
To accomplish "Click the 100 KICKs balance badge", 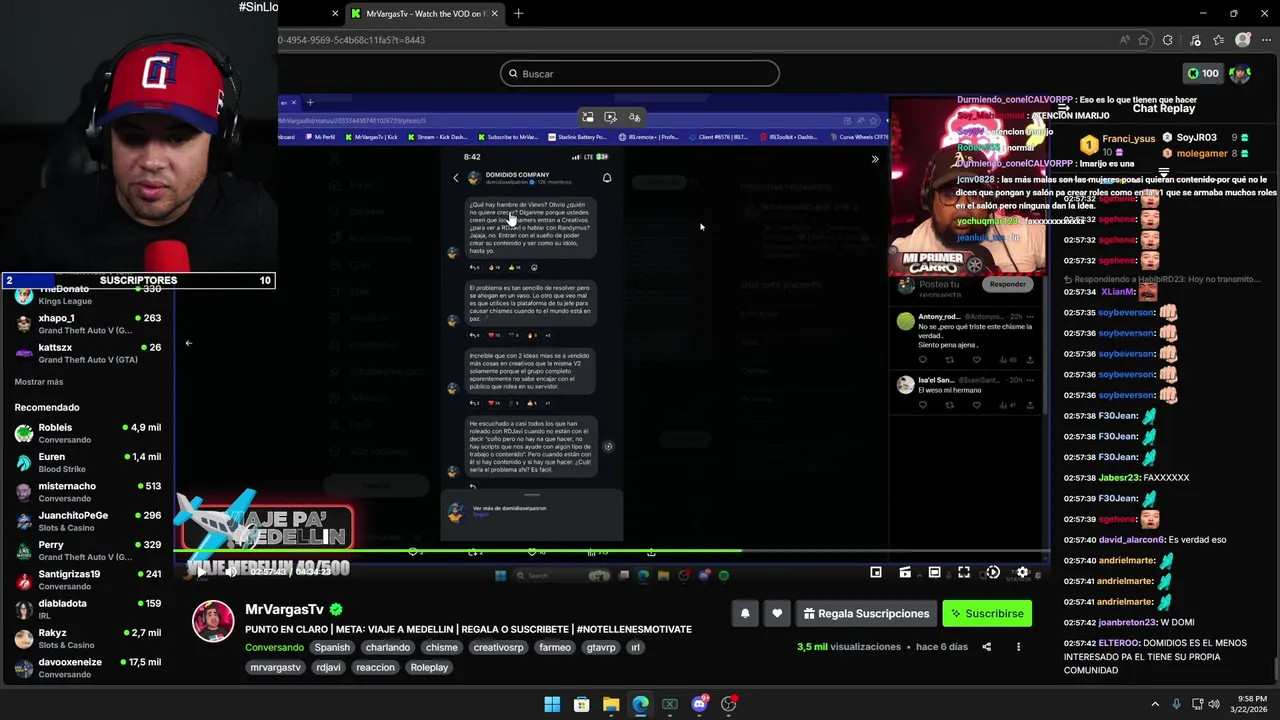I will [1203, 73].
